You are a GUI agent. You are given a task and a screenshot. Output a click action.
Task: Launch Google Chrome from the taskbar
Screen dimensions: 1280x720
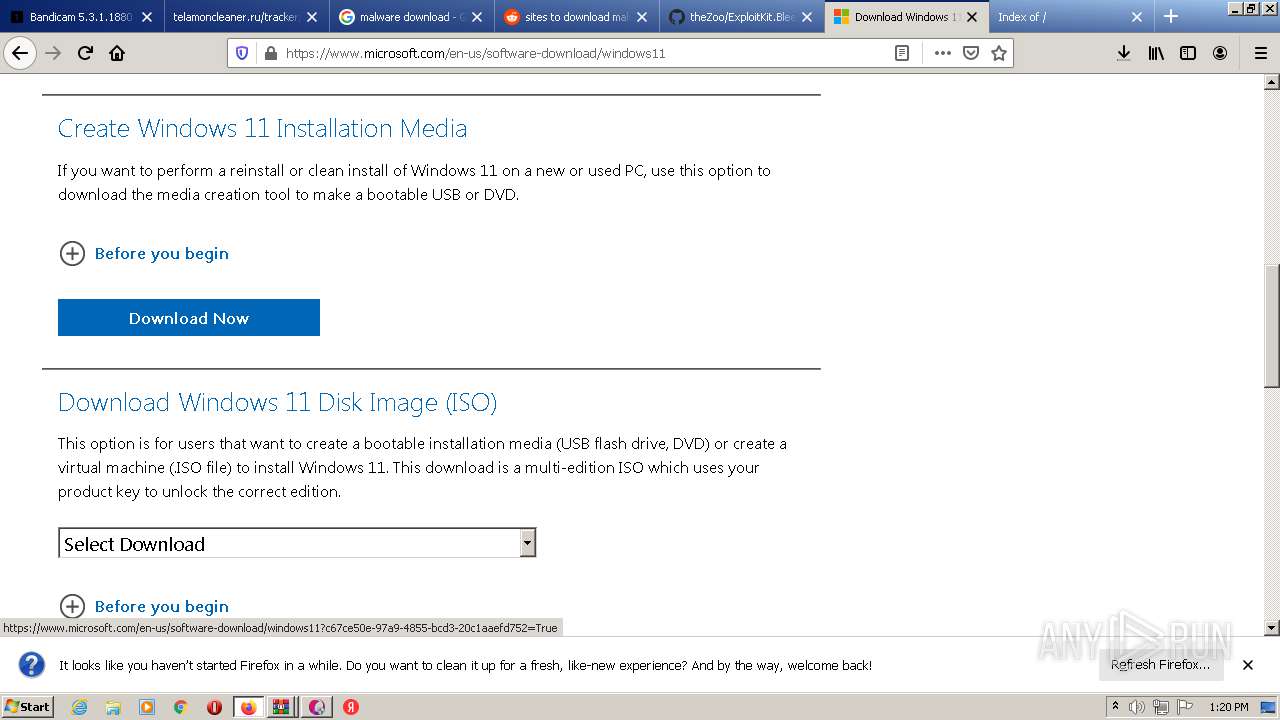tap(180, 707)
